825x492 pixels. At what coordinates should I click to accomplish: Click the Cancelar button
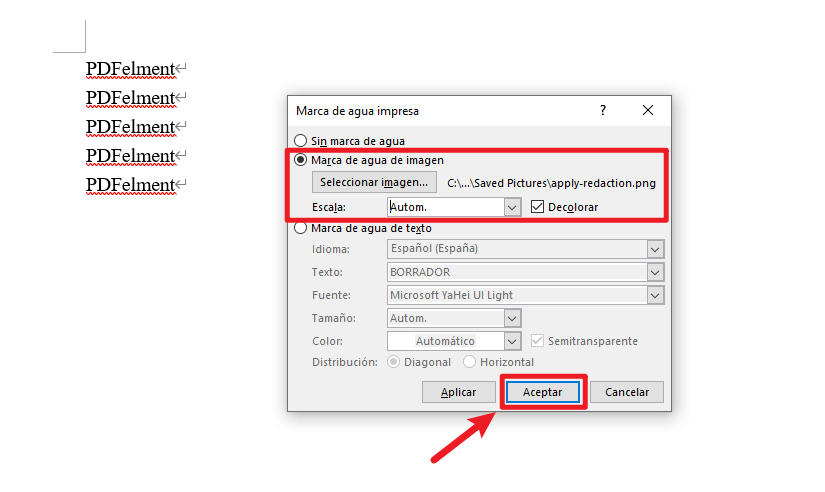(x=627, y=392)
